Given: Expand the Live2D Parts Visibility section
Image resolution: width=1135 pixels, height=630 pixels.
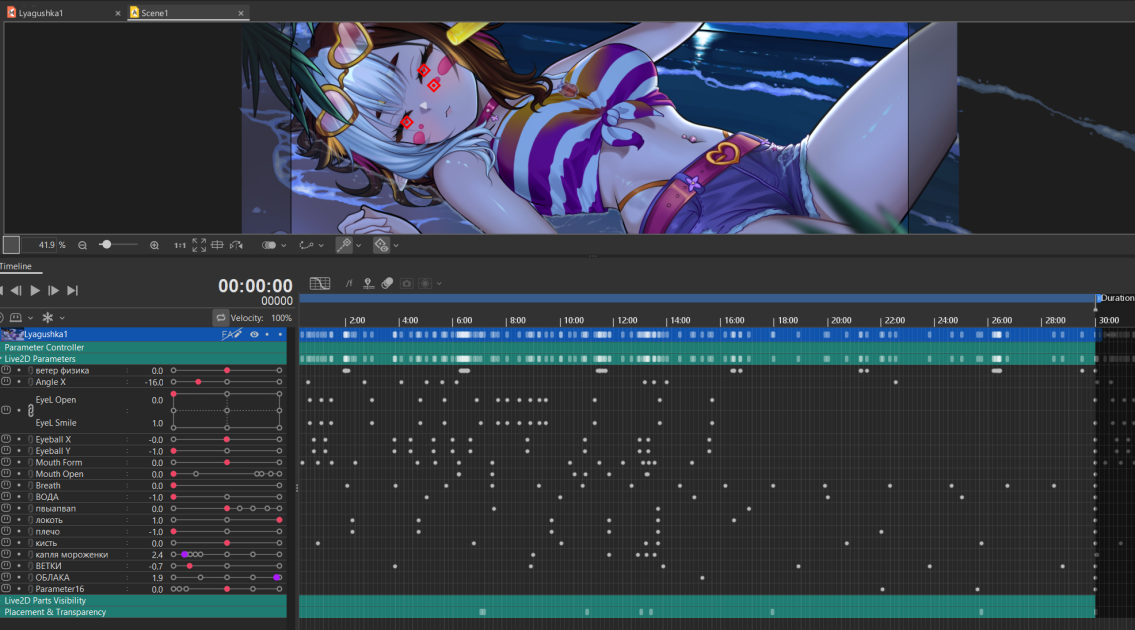Looking at the screenshot, I should click(x=143, y=601).
